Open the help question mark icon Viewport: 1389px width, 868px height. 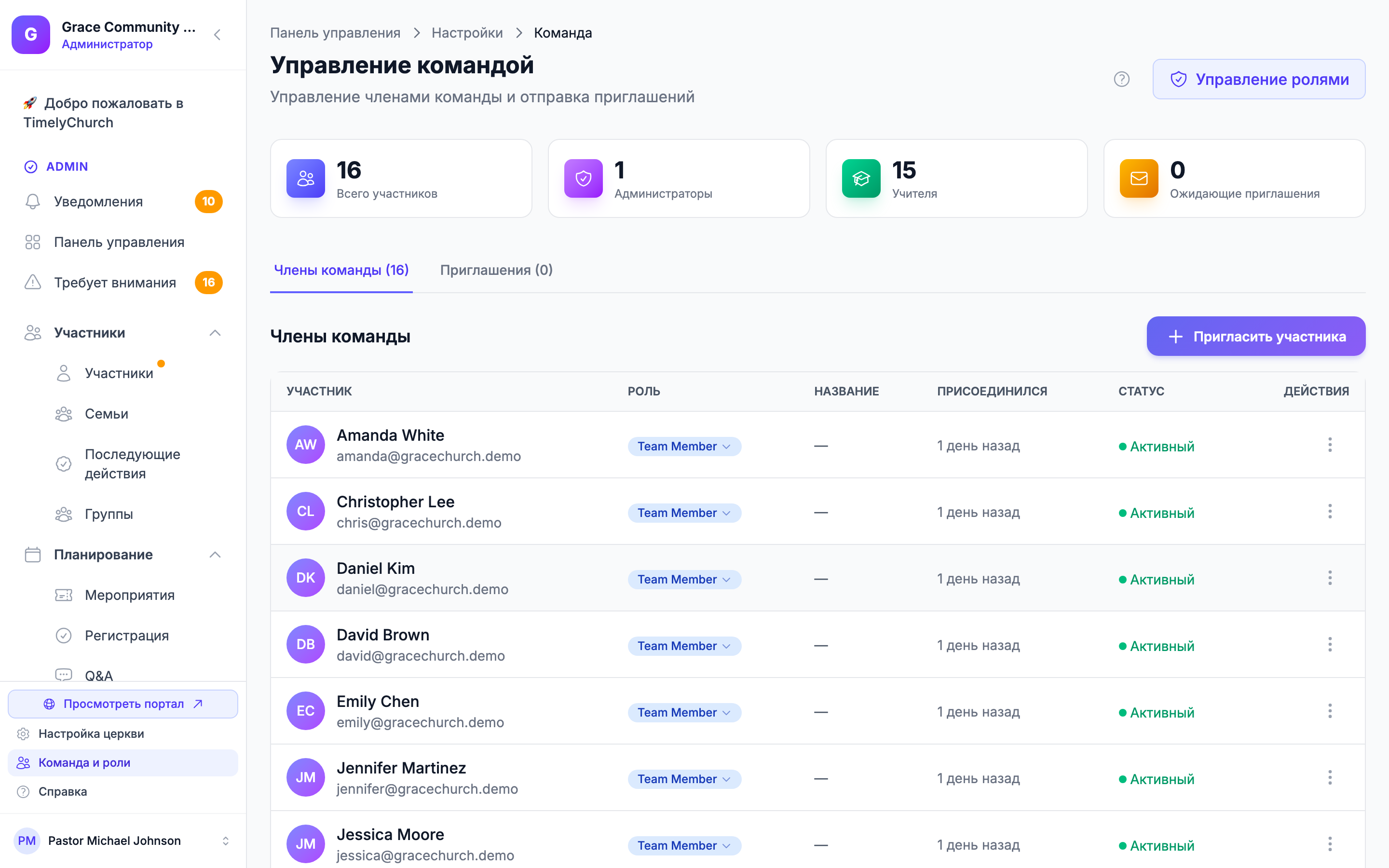(x=1121, y=79)
